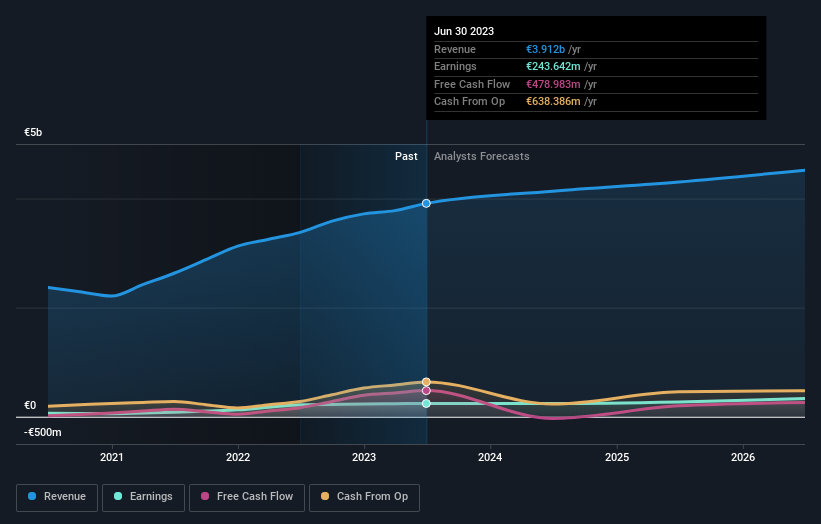Screen dimensions: 821x524
Task: Click the 2026 x-axis label
Action: click(743, 457)
